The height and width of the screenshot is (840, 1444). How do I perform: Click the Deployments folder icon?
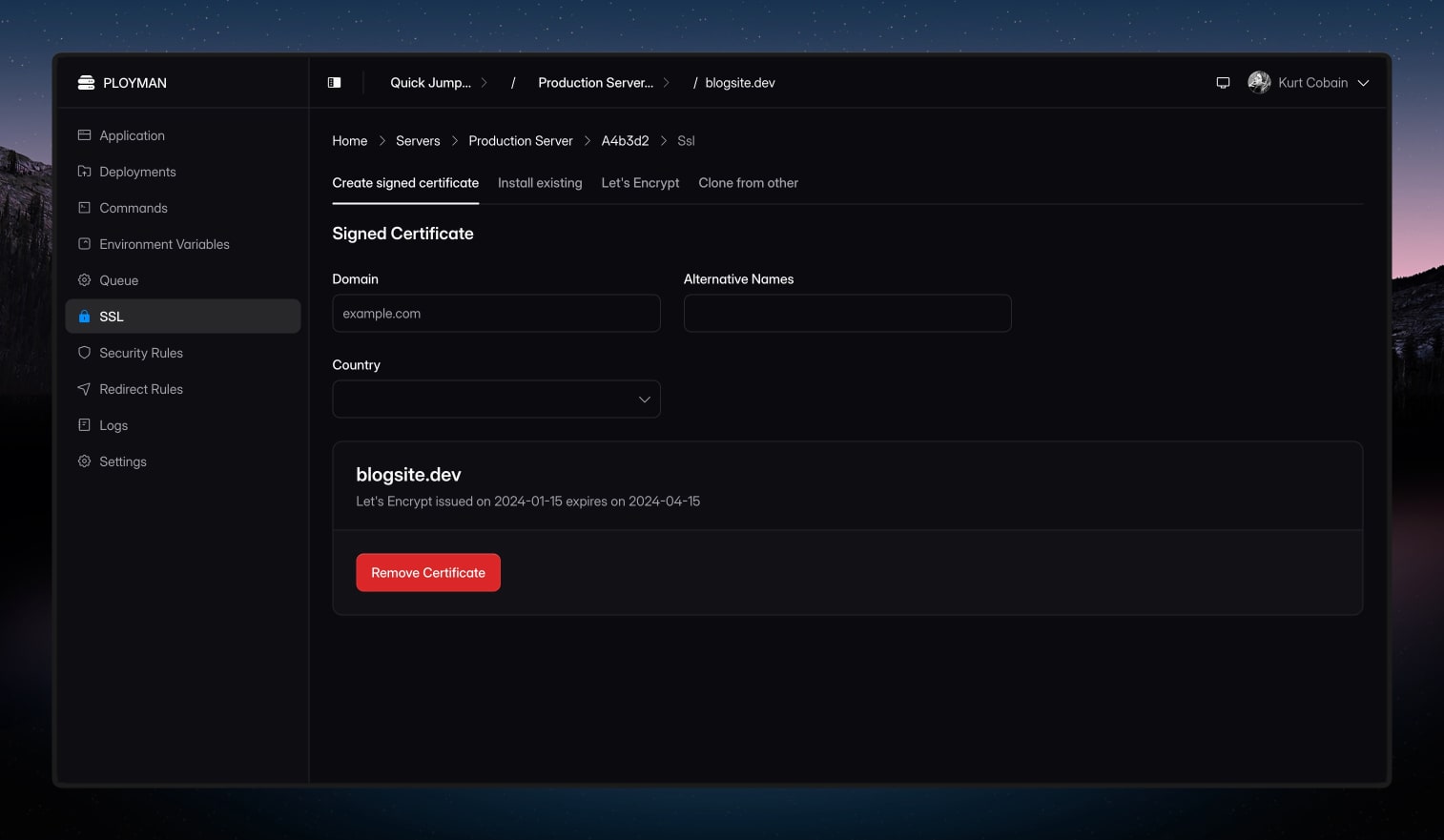tap(84, 172)
